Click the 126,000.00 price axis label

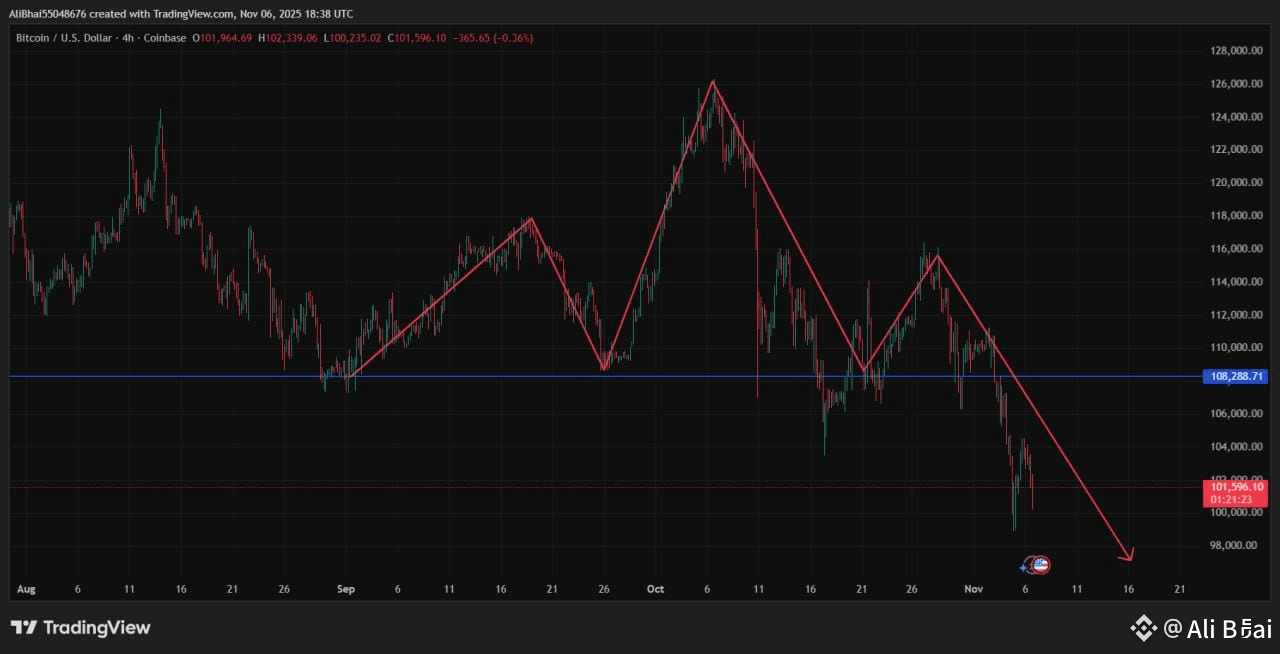pyautogui.click(x=1236, y=84)
